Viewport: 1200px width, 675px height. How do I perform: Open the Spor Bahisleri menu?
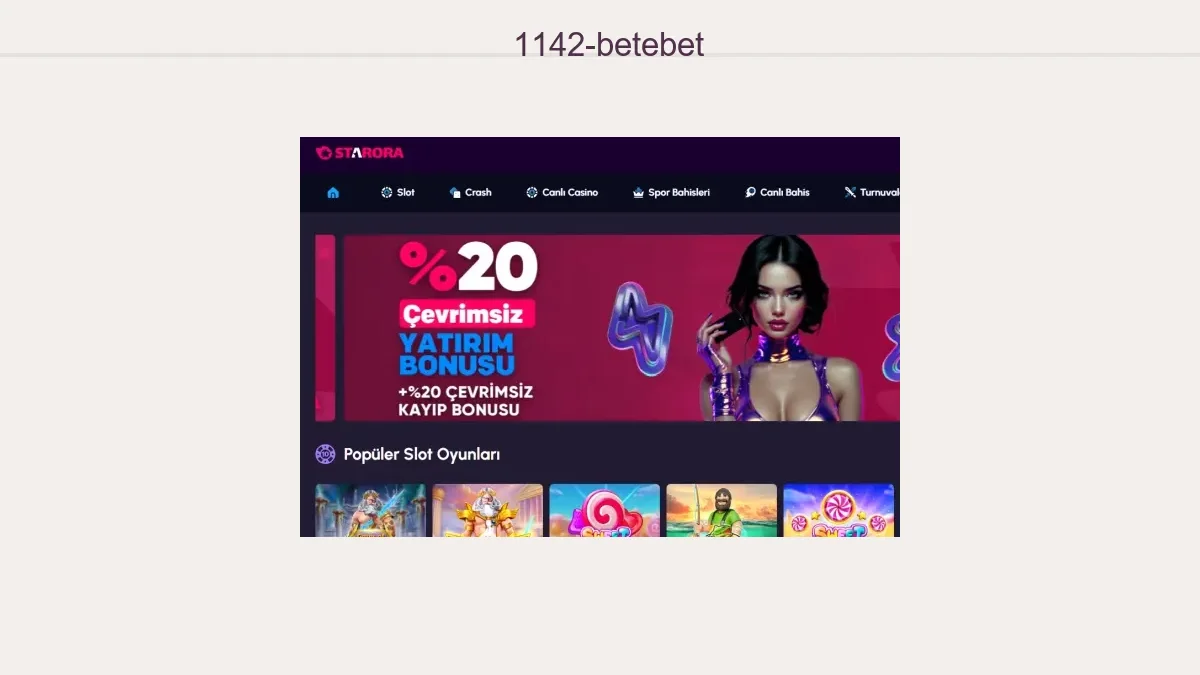pyautogui.click(x=679, y=192)
